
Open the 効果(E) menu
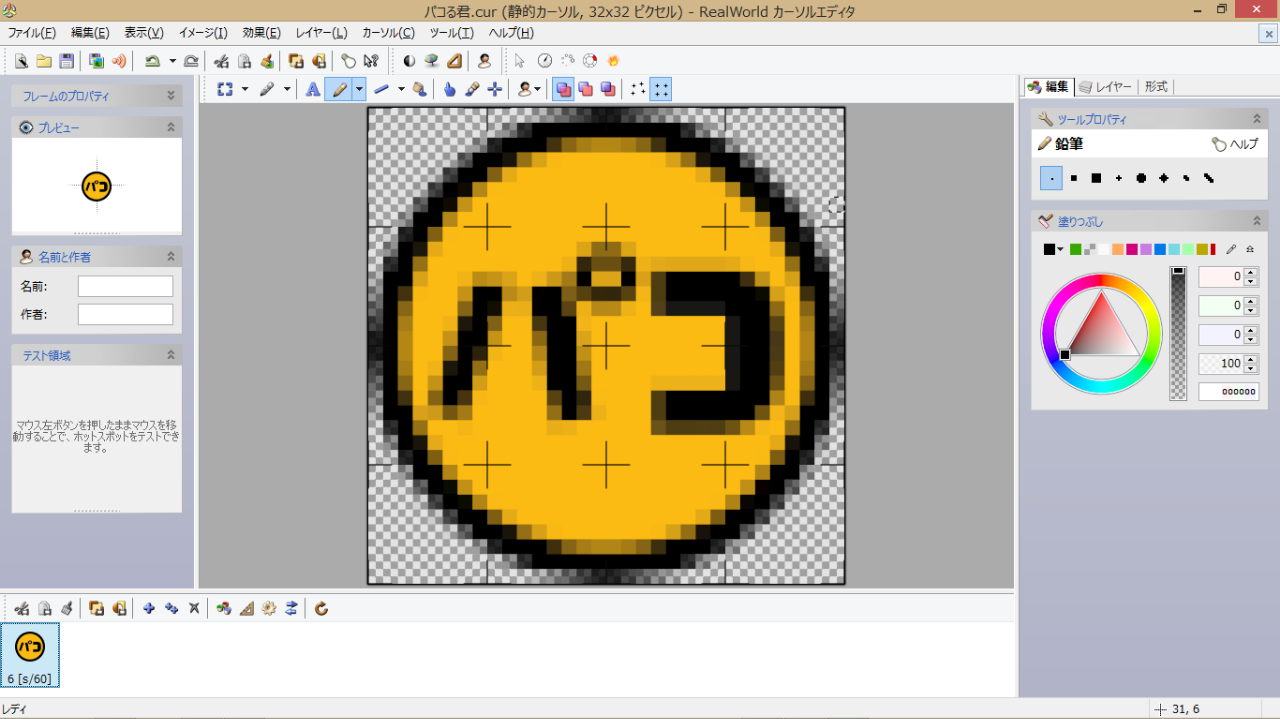click(x=261, y=33)
